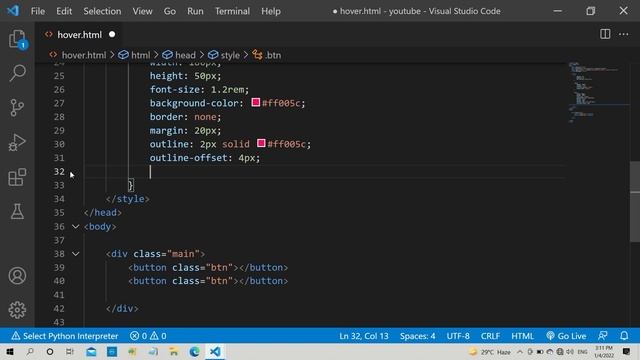The width and height of the screenshot is (640, 360).
Task: Open the Run menu
Action: pyautogui.click(x=195, y=11)
